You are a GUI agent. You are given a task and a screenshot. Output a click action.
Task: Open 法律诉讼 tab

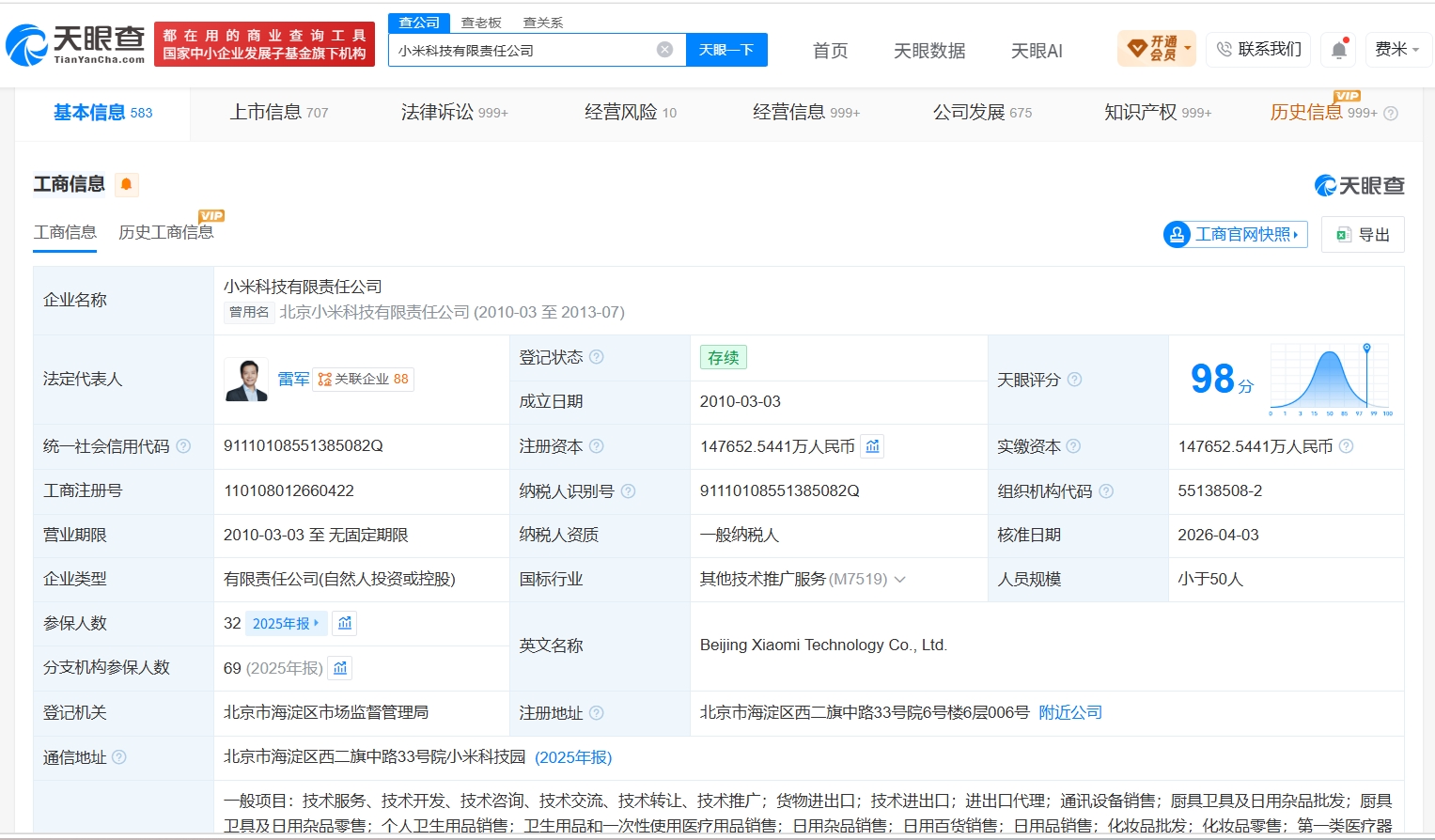pyautogui.click(x=454, y=113)
